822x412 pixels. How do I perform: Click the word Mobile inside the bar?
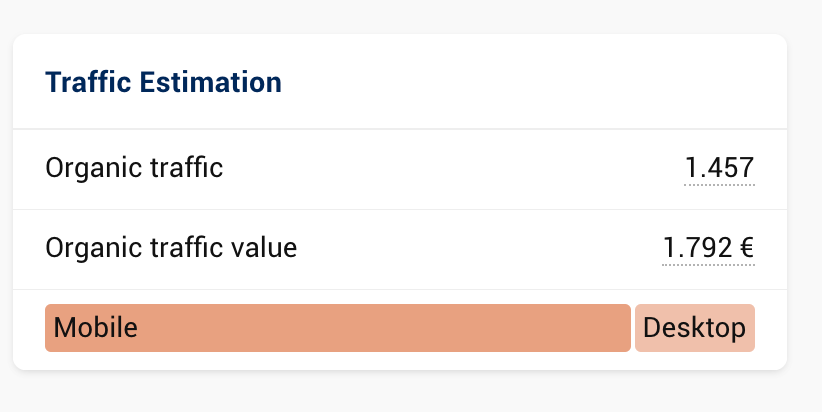pyautogui.click(x=95, y=328)
